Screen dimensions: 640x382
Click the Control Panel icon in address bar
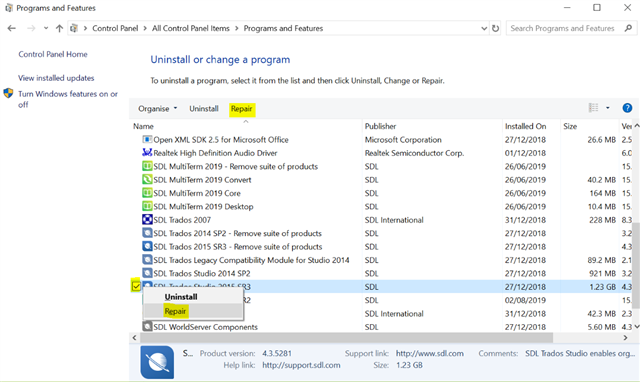pyautogui.click(x=74, y=28)
